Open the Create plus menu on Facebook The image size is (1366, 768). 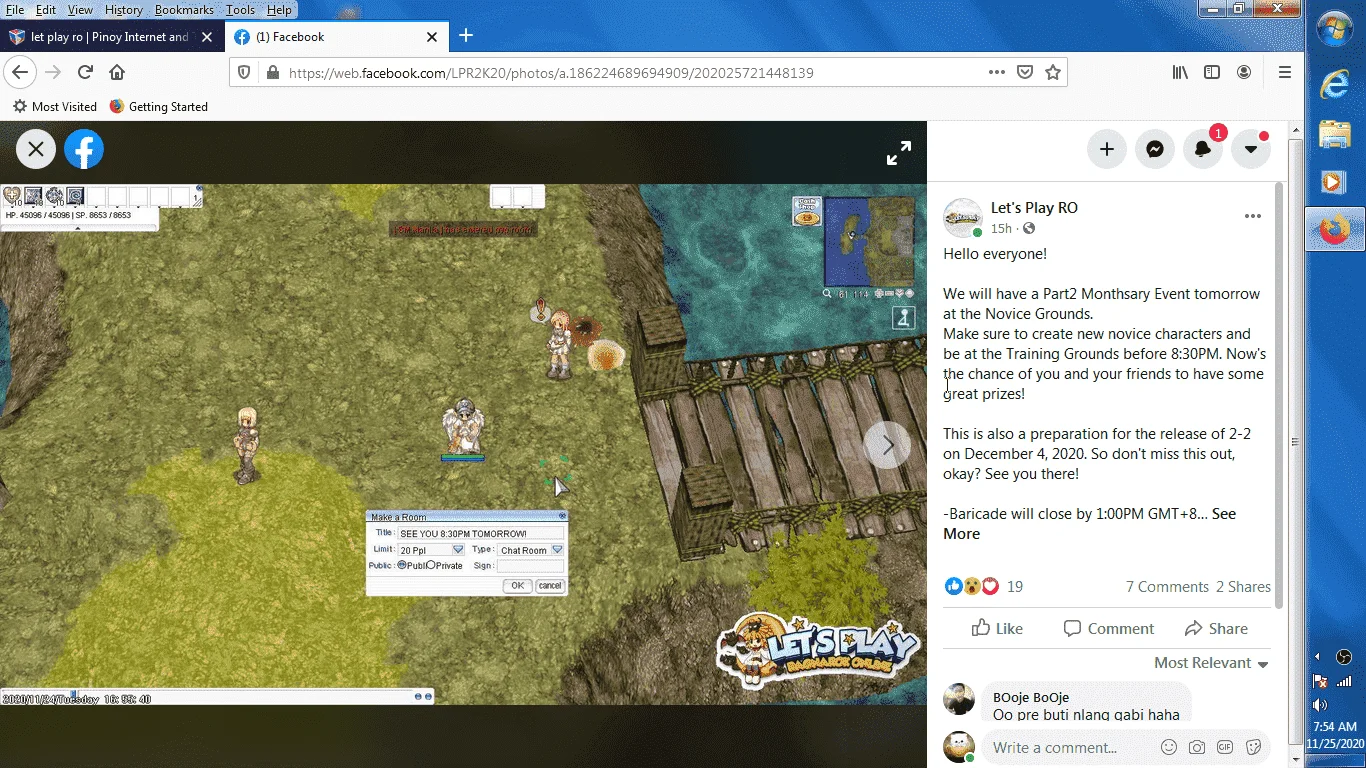(x=1106, y=150)
